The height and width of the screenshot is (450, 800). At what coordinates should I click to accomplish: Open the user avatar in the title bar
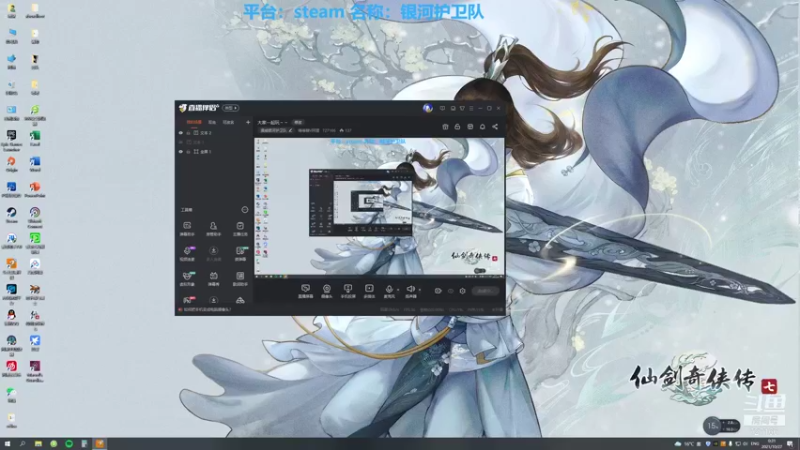[x=428, y=108]
